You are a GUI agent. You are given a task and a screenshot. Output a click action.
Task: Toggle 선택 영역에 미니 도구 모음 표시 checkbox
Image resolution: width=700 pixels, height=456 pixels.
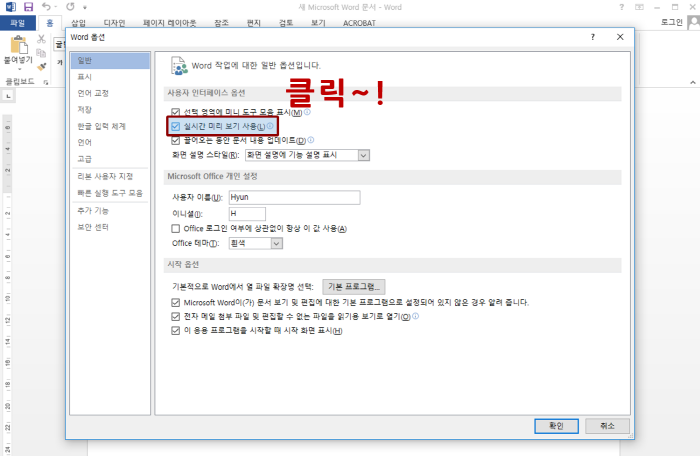175,112
